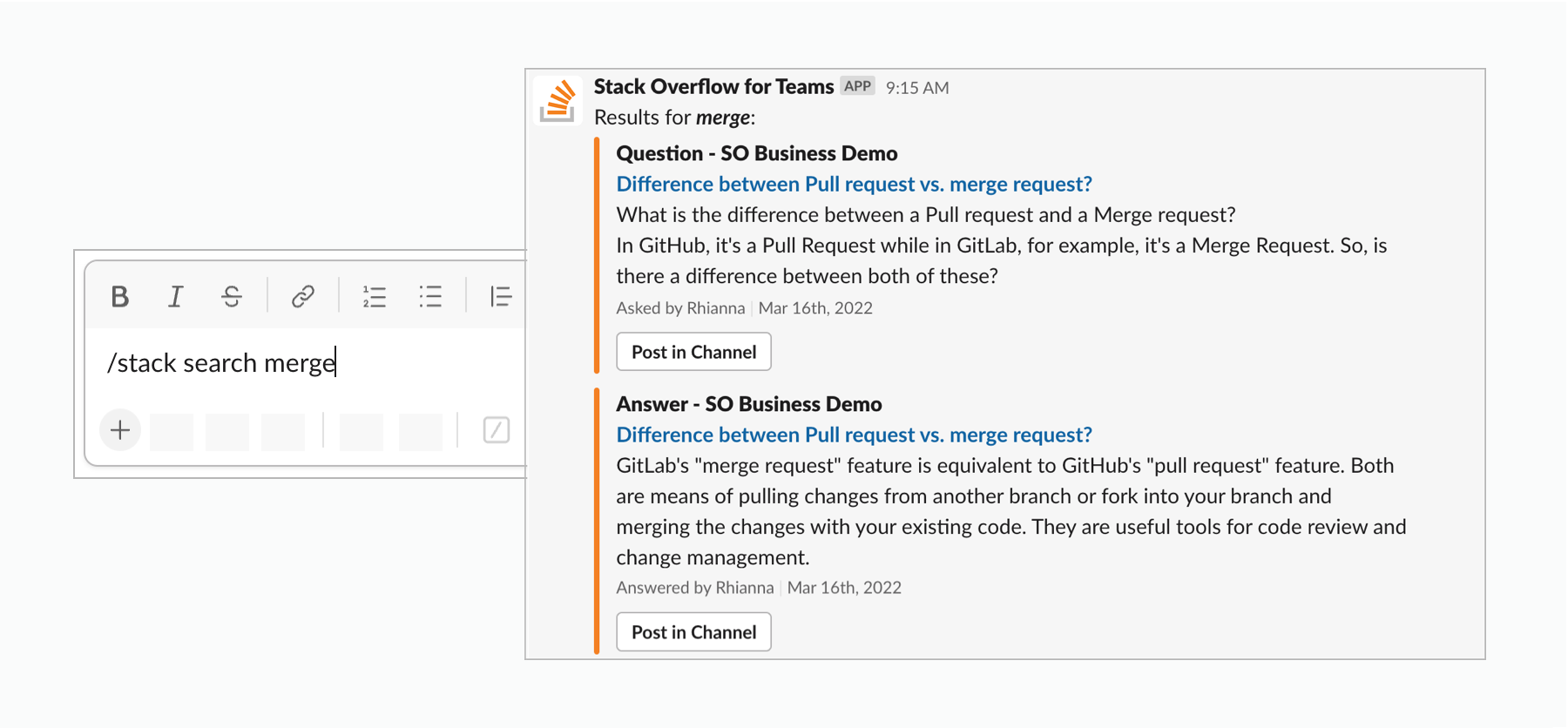Image resolution: width=1568 pixels, height=728 pixels.
Task: Open the plus attachments menu
Action: pyautogui.click(x=120, y=429)
